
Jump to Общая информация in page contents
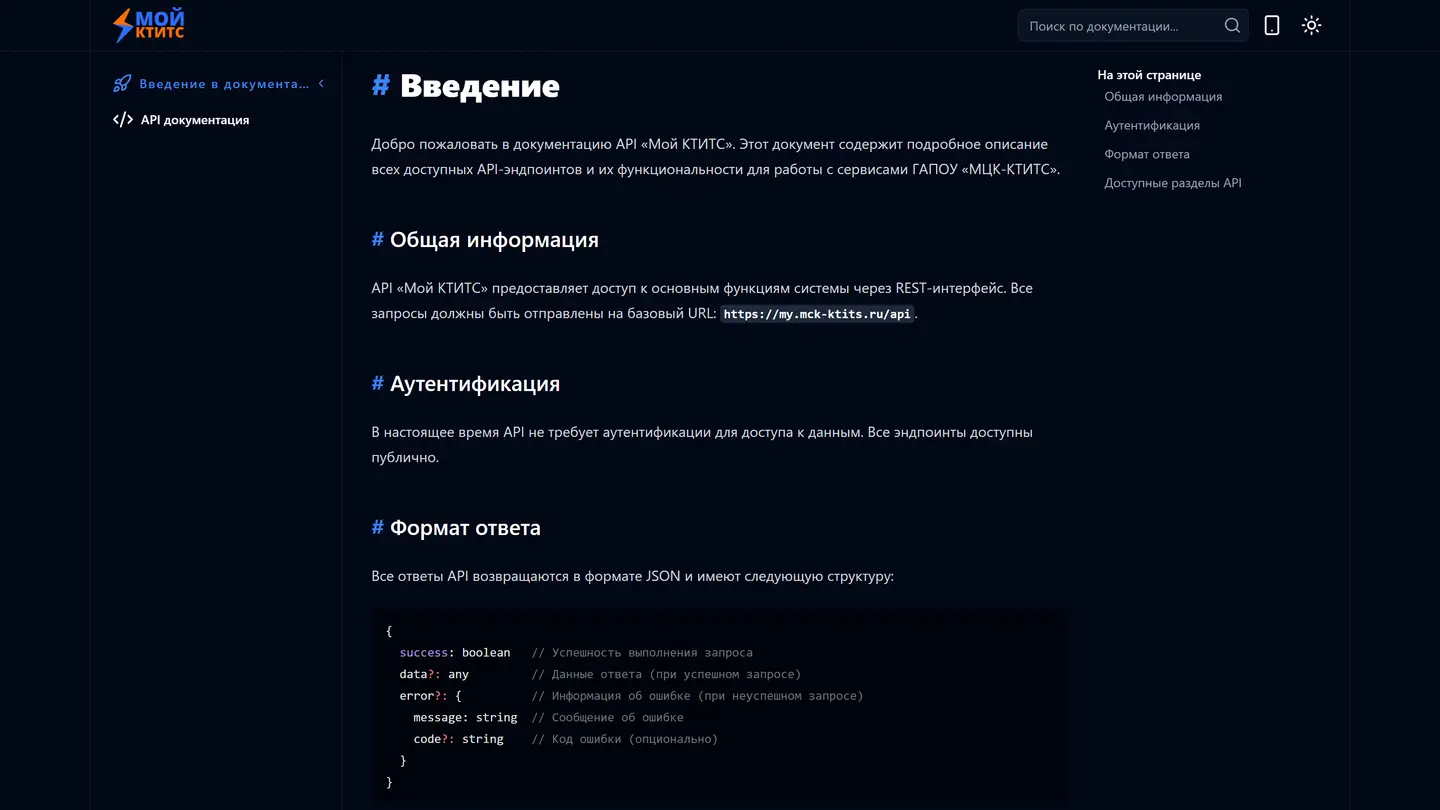[x=1163, y=97]
